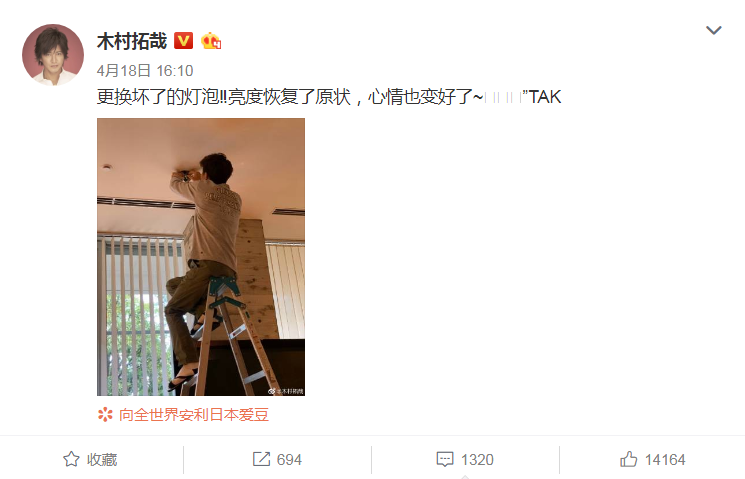Open the 向全世界安利日本爱豆 topic link
This screenshot has width=745, height=479.
(x=194, y=414)
